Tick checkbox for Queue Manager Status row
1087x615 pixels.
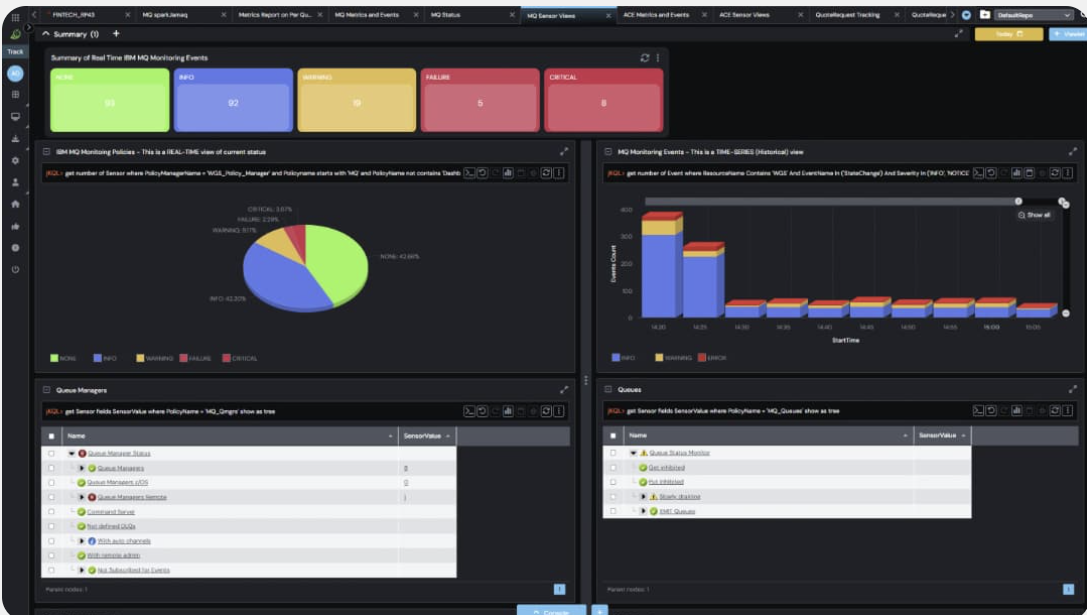click(51, 453)
